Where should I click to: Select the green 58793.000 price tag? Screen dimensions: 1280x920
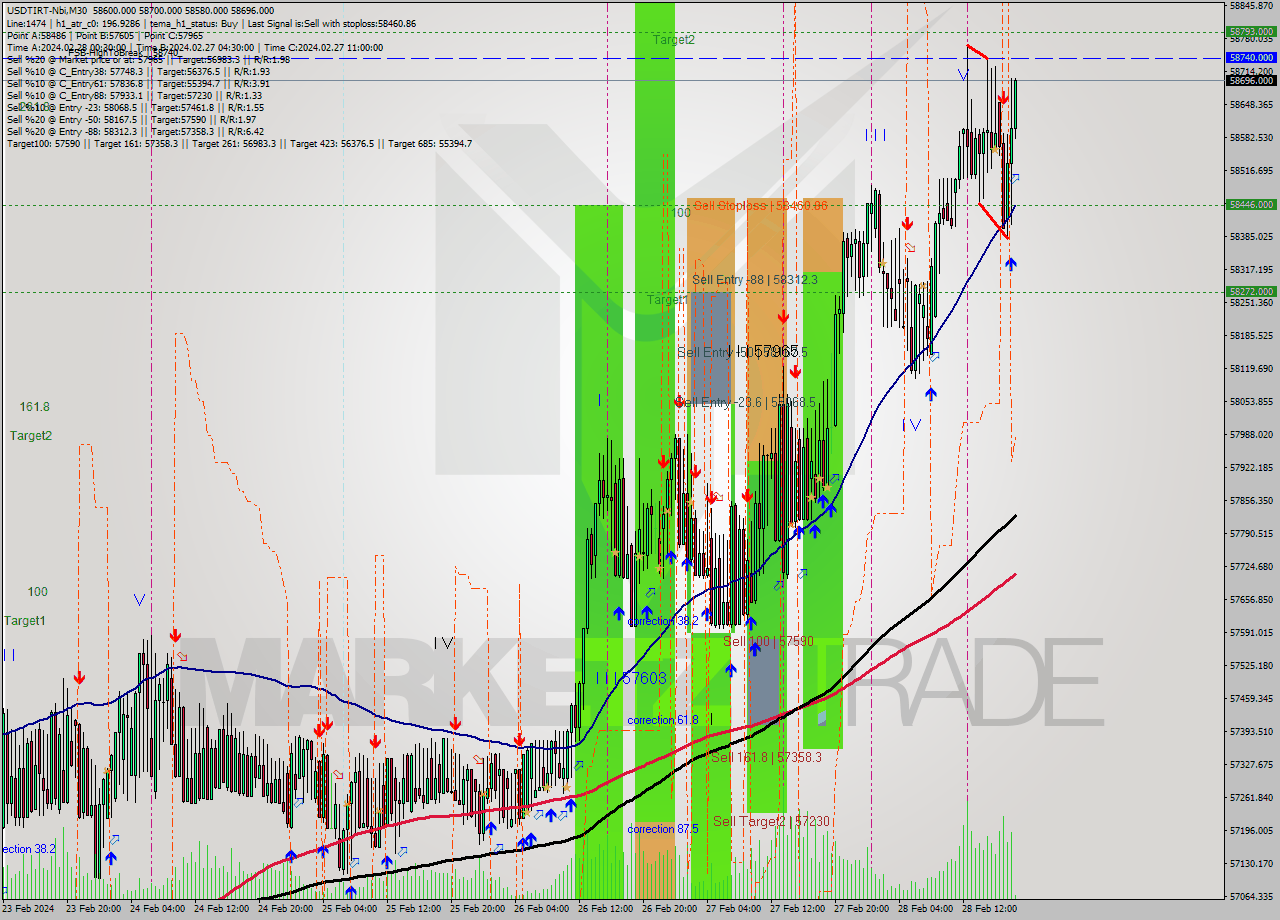(1251, 31)
